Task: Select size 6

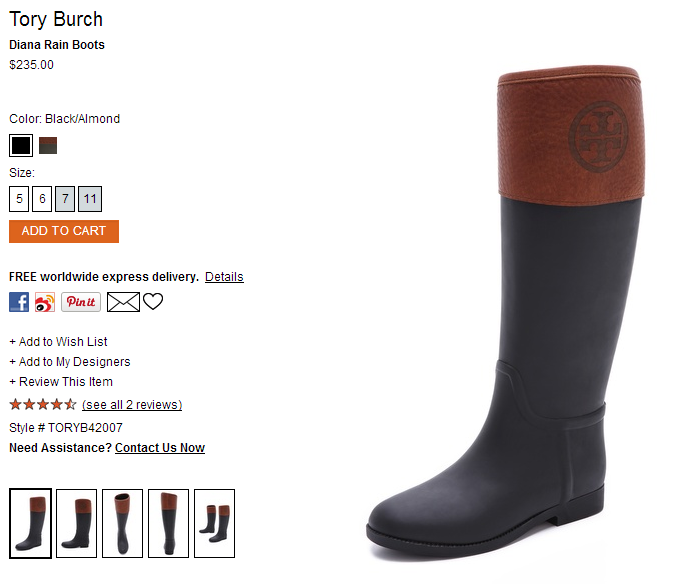Action: pyautogui.click(x=42, y=199)
